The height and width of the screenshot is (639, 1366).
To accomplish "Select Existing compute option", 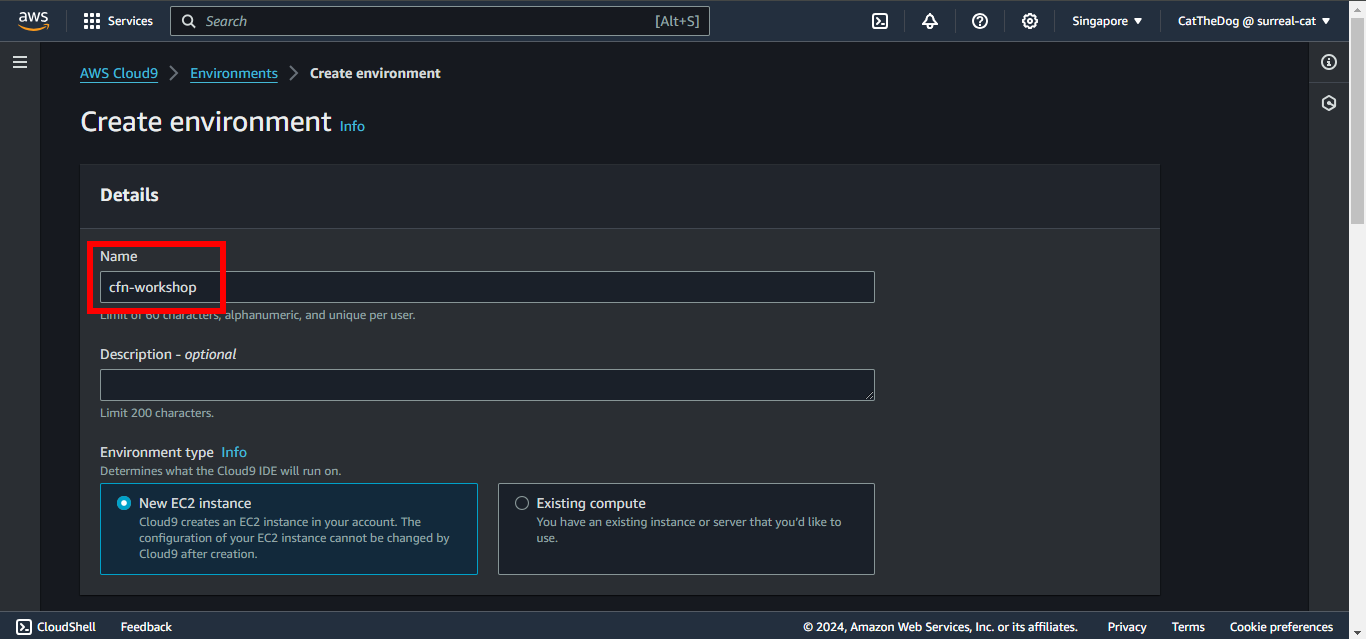I will pos(522,503).
